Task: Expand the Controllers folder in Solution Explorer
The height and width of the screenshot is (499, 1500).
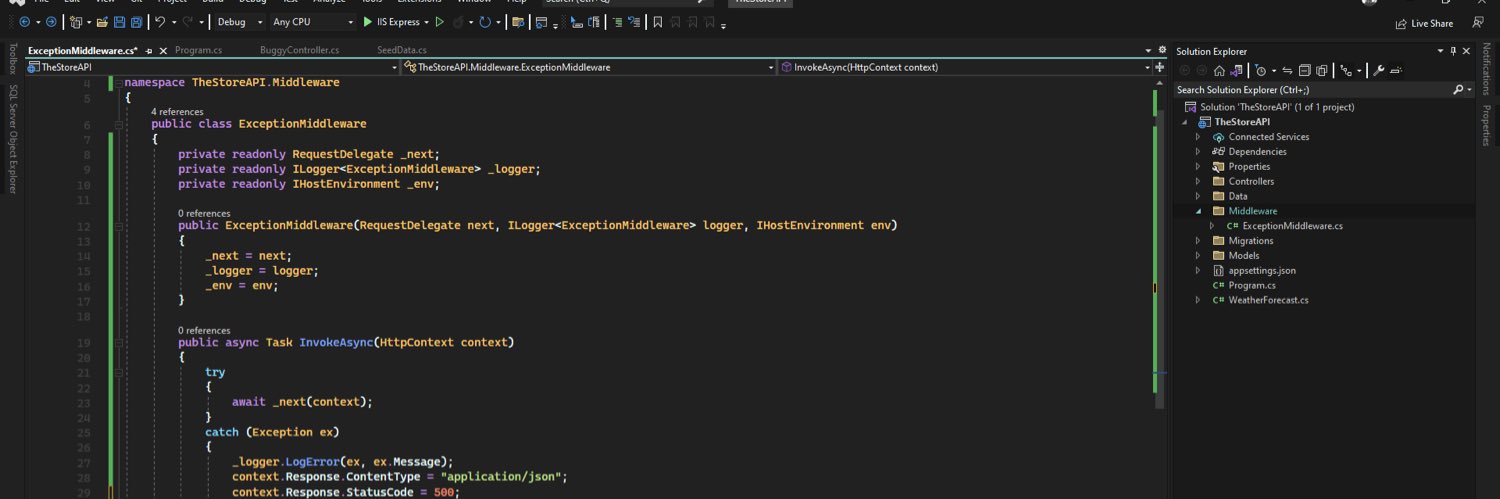Action: 1198,182
